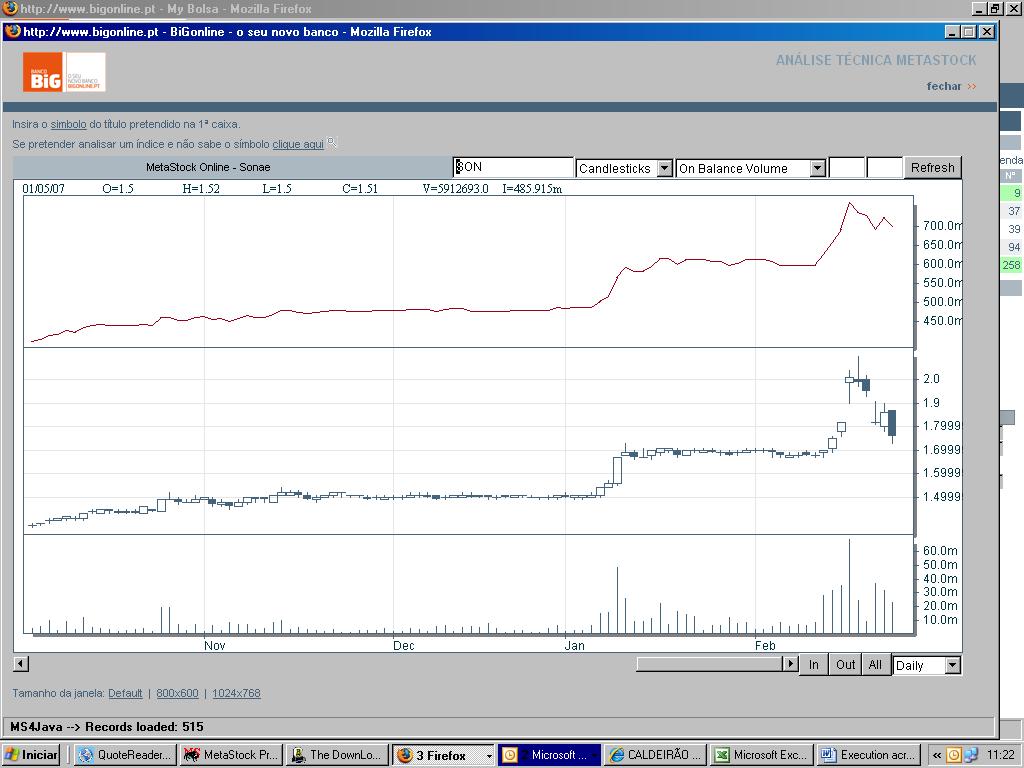The image size is (1024, 768).
Task: Open the Daily periodicity dropdown
Action: [953, 665]
